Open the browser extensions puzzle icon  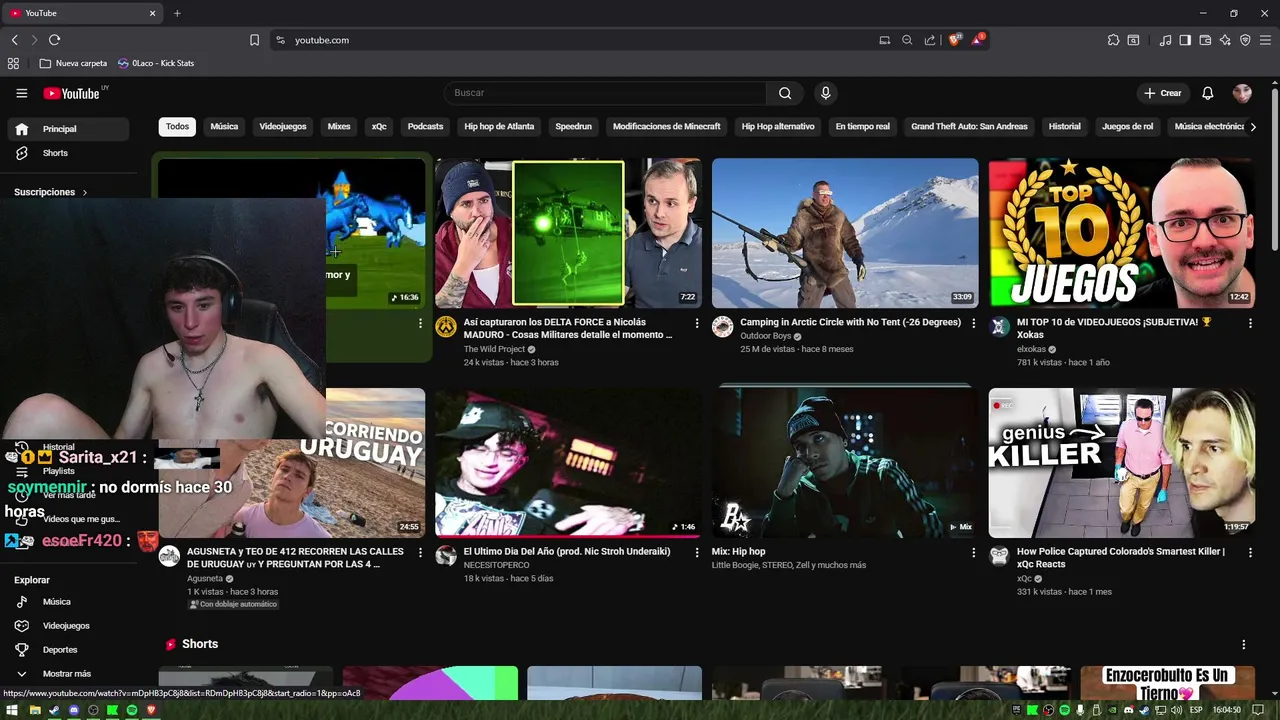click(x=1113, y=40)
